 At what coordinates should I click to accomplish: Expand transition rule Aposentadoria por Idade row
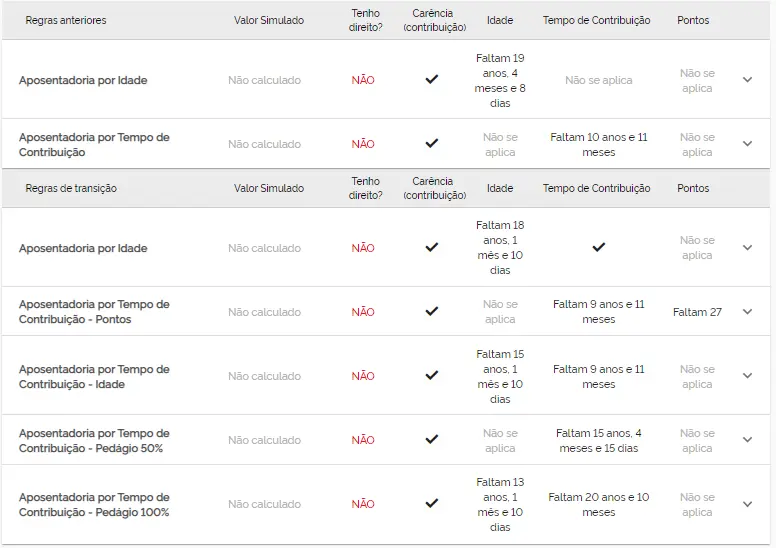pos(747,248)
